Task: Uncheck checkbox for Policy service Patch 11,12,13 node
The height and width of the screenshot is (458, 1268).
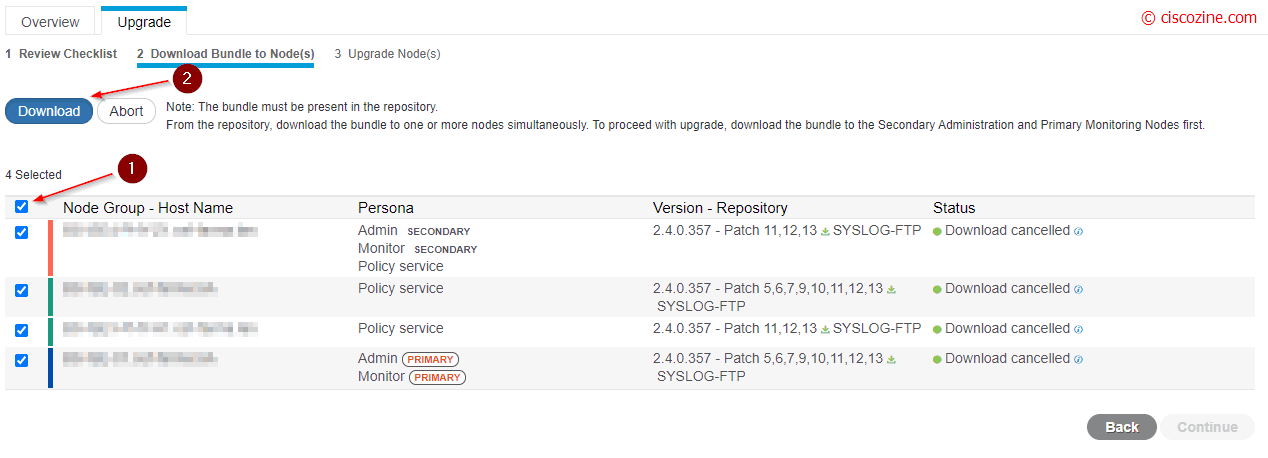Action: [x=22, y=330]
